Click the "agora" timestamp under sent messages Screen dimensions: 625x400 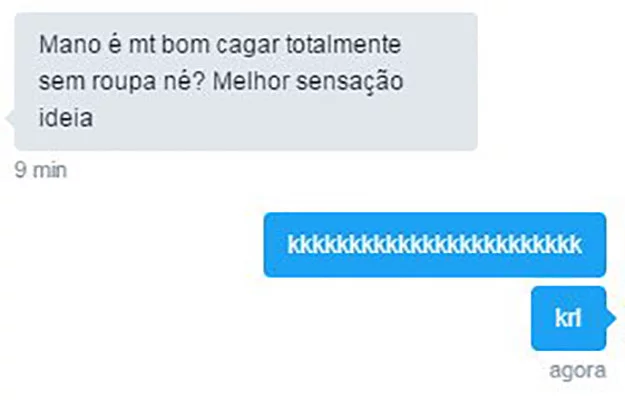[x=578, y=371]
